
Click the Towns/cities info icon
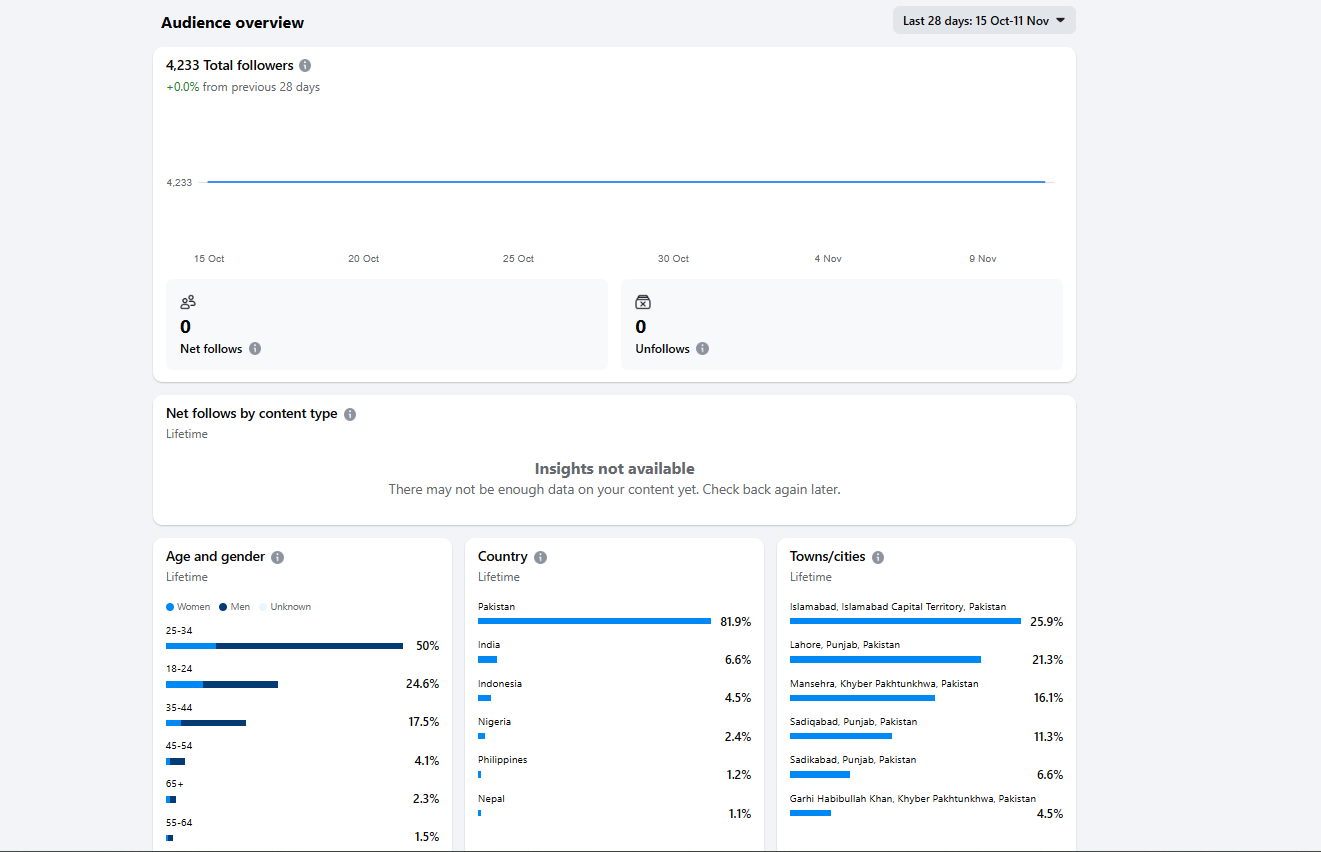coord(877,557)
